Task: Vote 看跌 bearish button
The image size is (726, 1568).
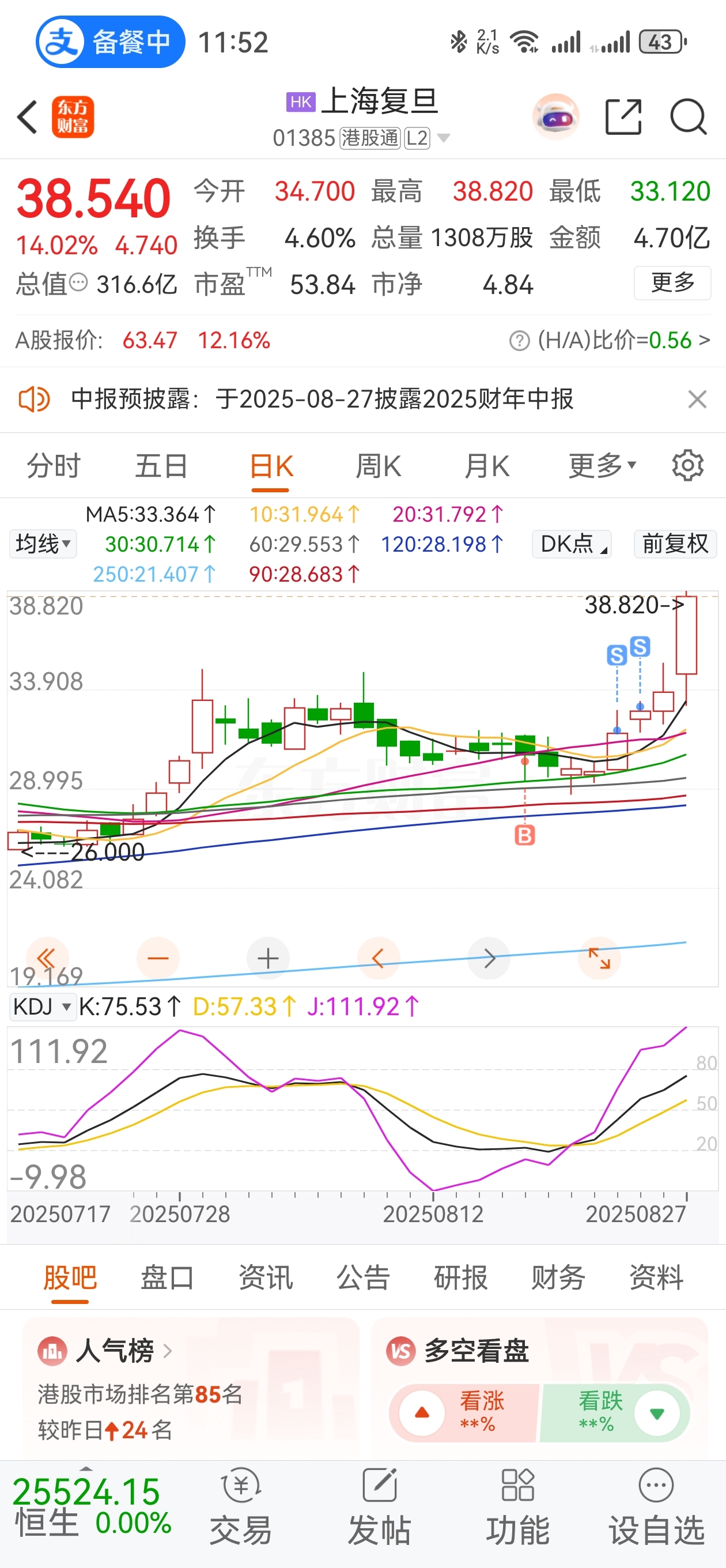Action: pos(615,1414)
